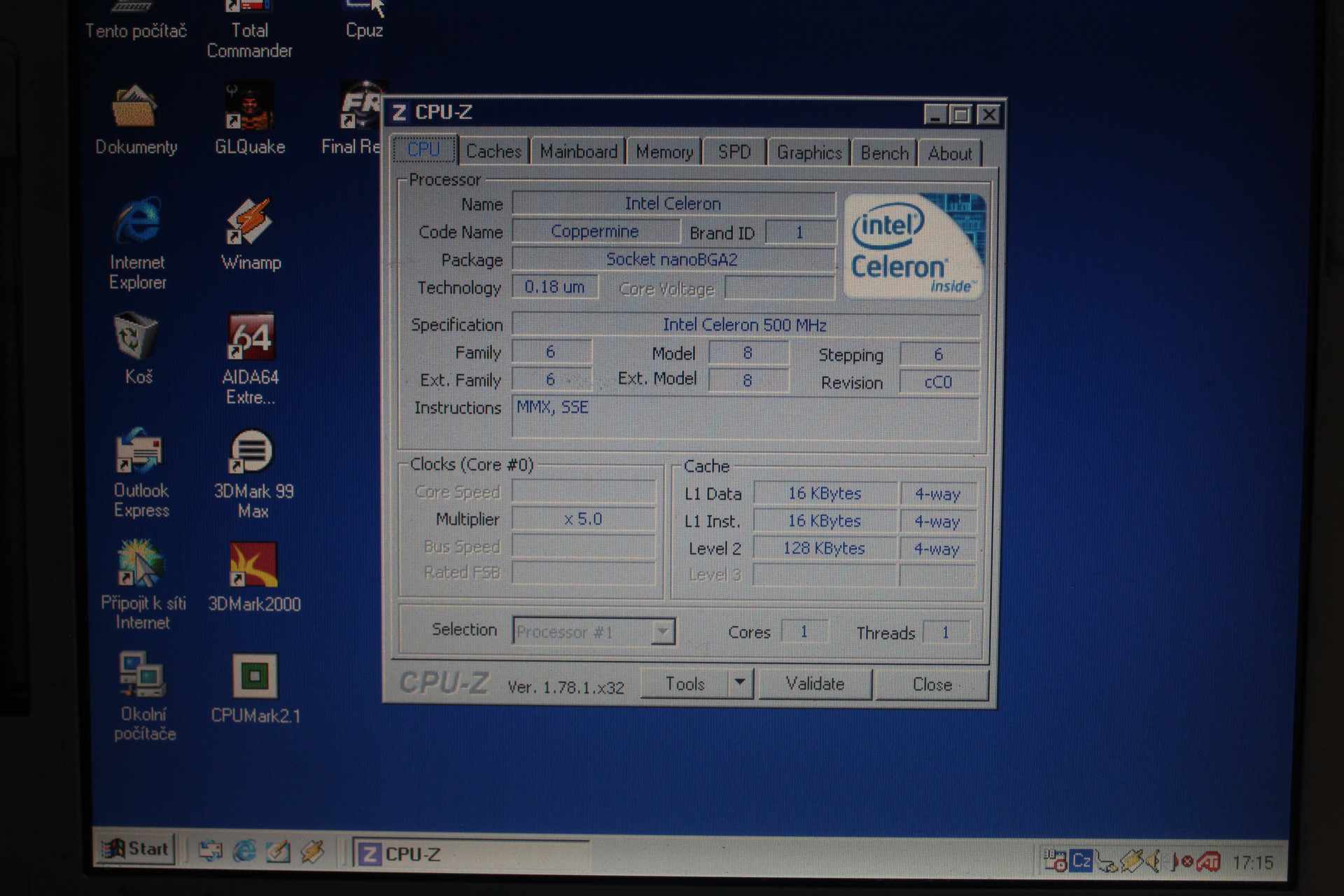Click the Intel Celeron inside logo
The width and height of the screenshot is (1344, 896).
(913, 246)
